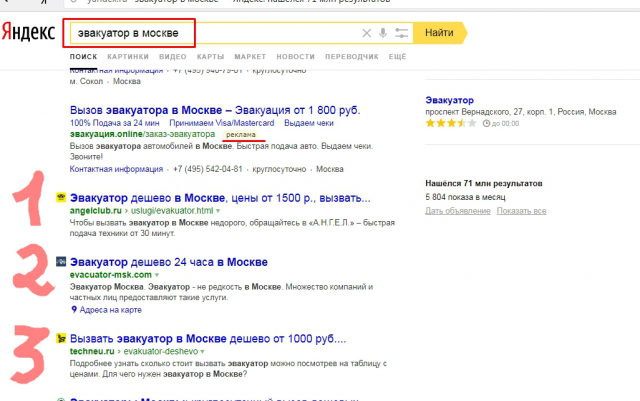Open the evakuator-deshevo path link

(x=161, y=351)
